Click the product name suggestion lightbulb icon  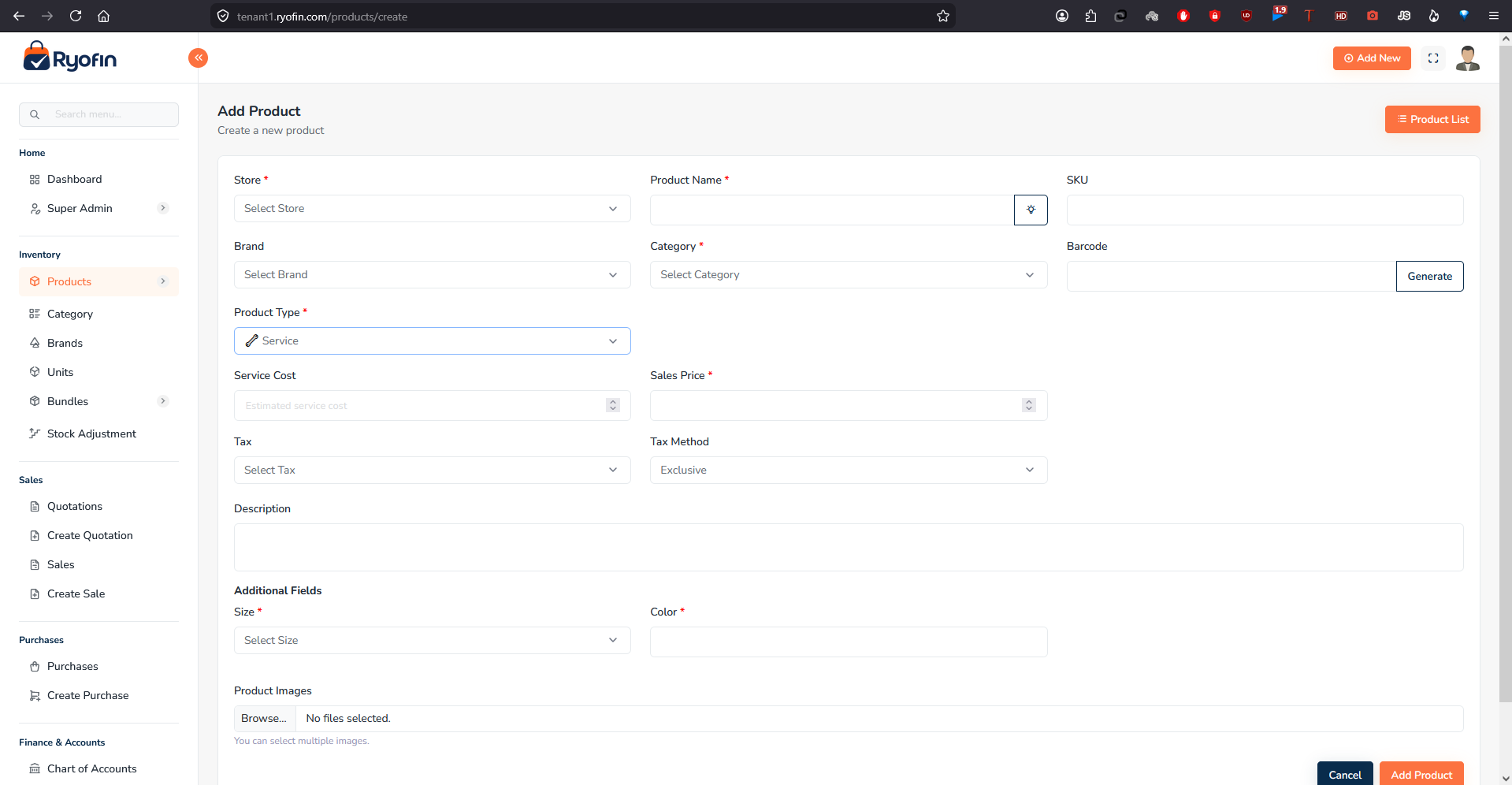[1031, 210]
